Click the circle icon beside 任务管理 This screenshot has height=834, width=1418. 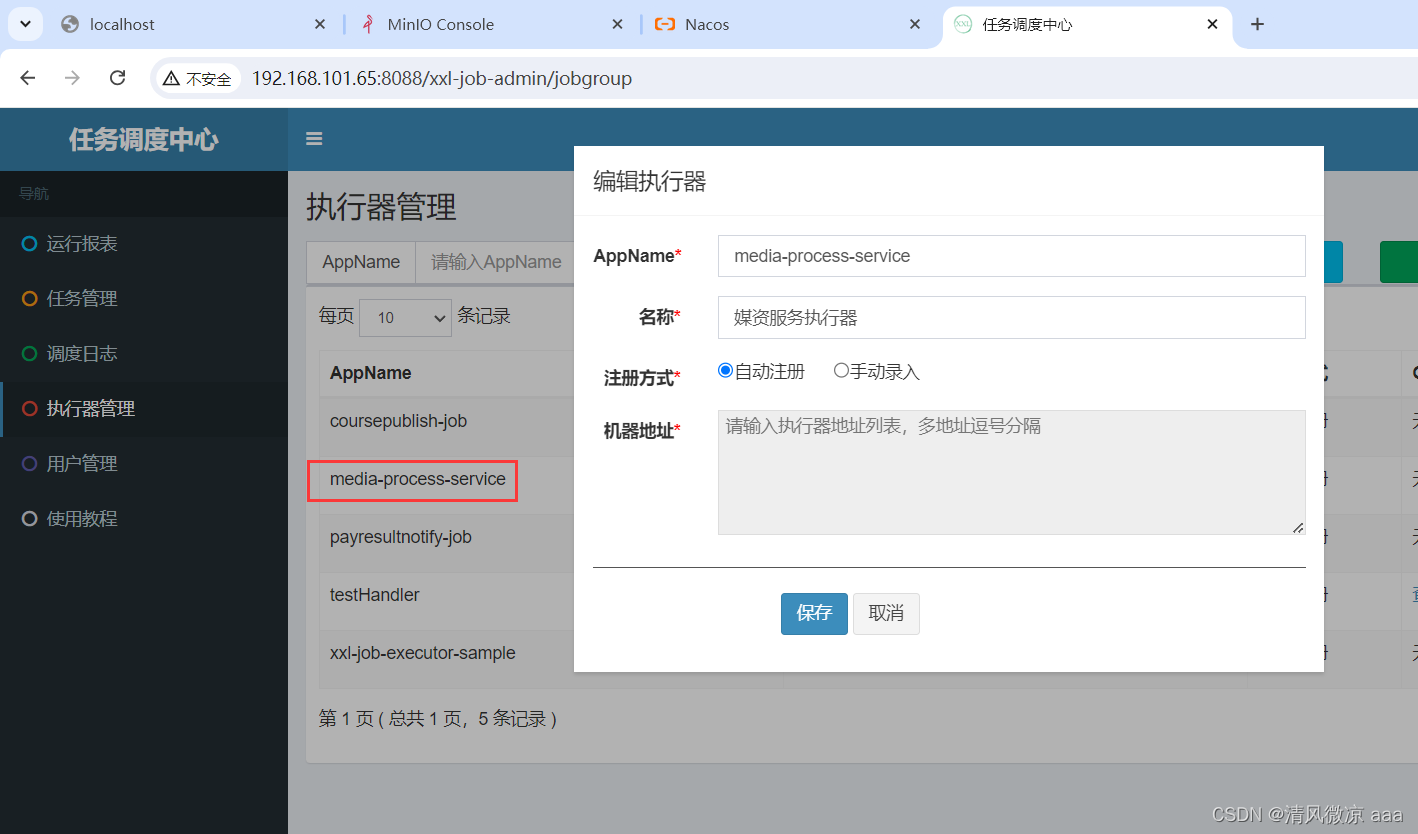point(29,299)
